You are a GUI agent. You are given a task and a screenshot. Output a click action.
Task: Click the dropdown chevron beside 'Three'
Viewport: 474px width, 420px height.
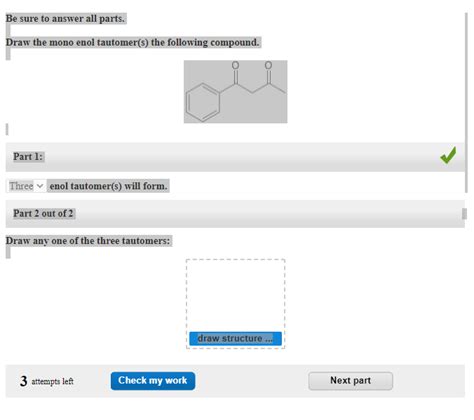pyautogui.click(x=40, y=186)
